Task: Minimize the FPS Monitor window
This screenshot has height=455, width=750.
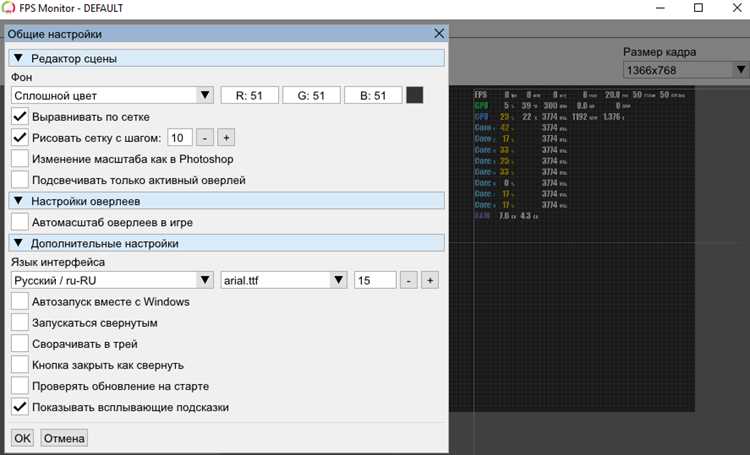Action: pos(660,8)
